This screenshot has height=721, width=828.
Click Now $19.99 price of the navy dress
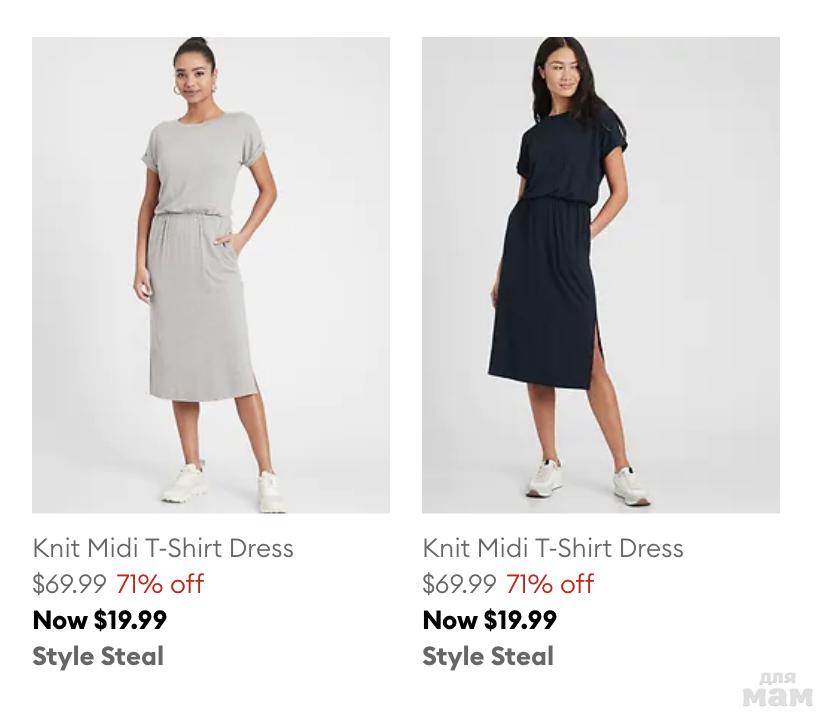pyautogui.click(x=489, y=620)
